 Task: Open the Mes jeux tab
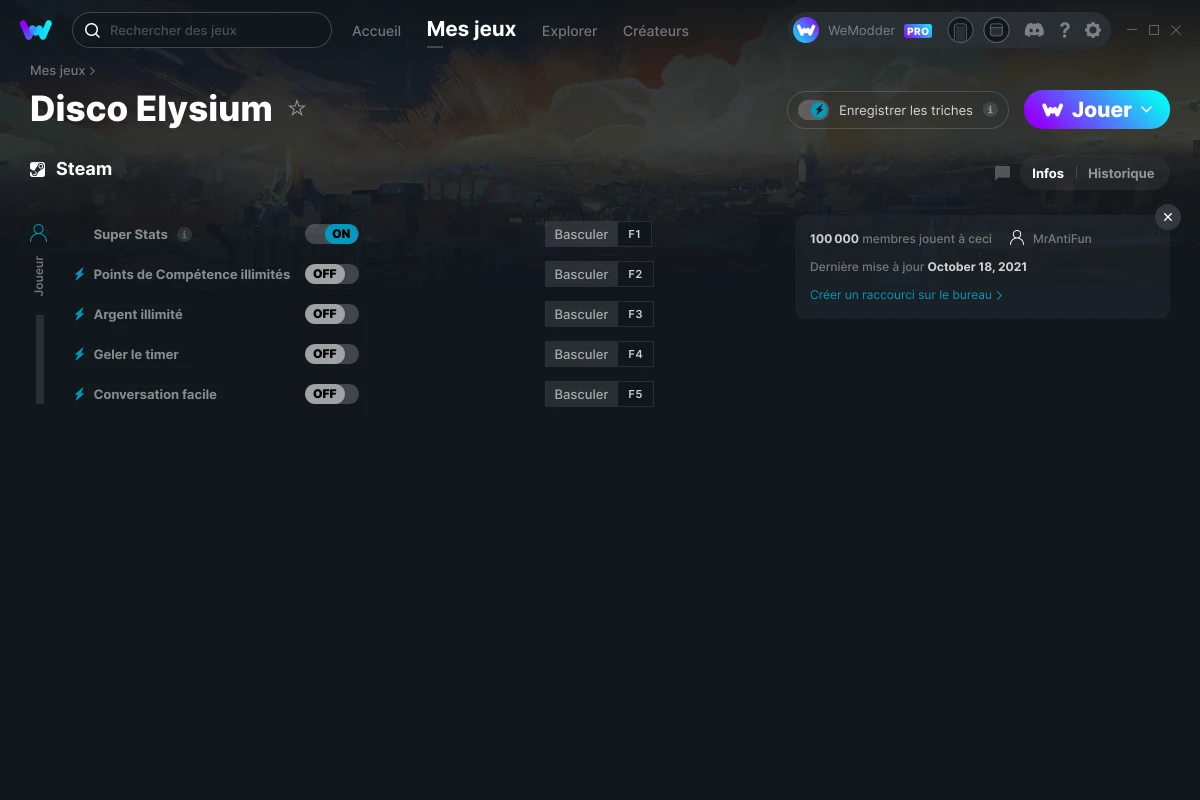471,30
